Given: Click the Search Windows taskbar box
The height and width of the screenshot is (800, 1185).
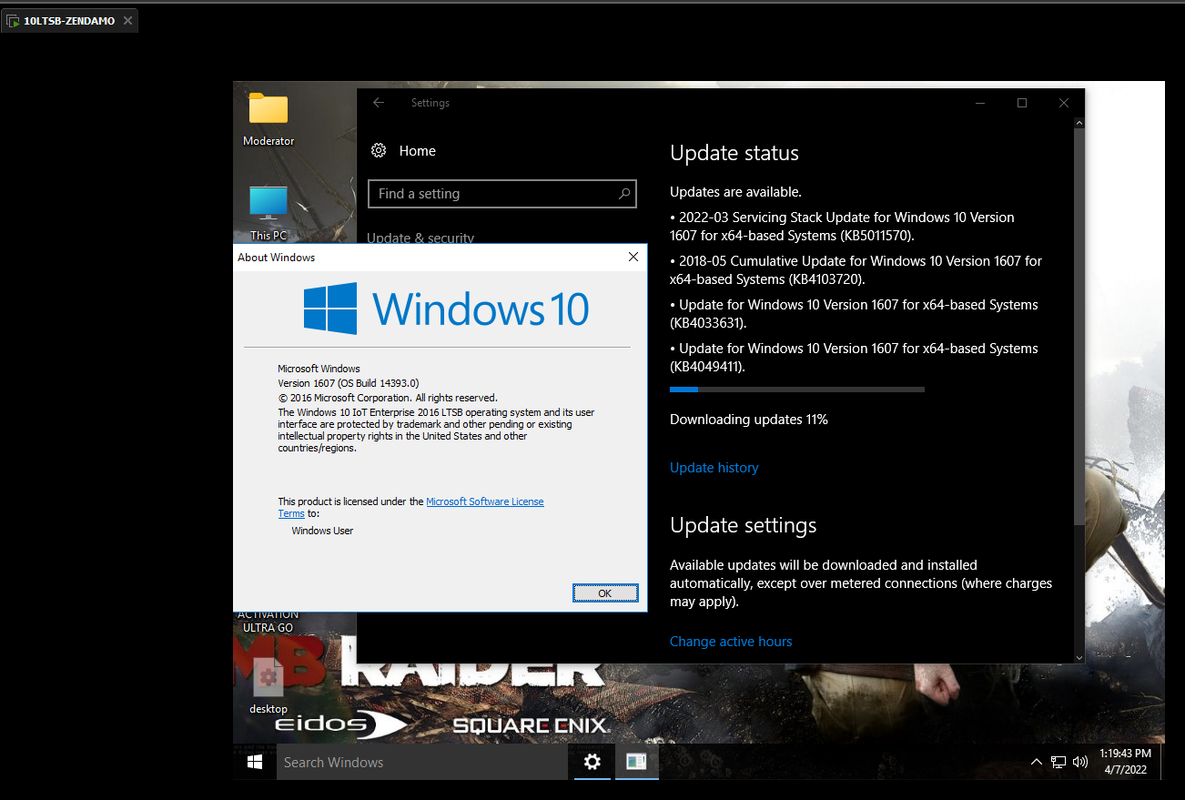Looking at the screenshot, I should tap(422, 762).
